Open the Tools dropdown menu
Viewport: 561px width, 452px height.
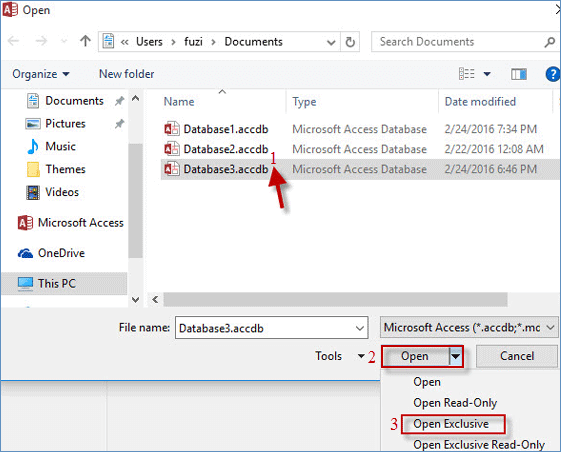pyautogui.click(x=340, y=356)
